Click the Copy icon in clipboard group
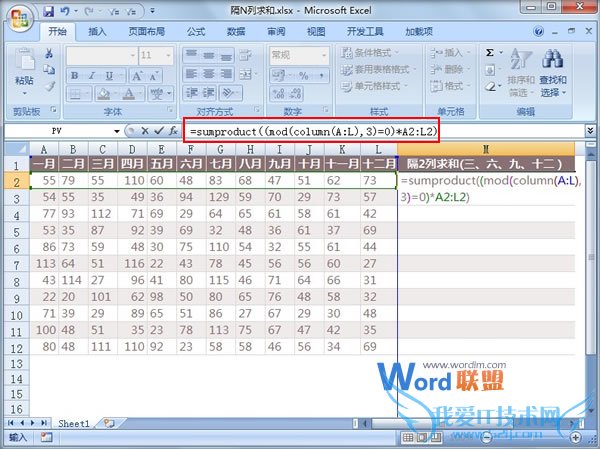Screen dimensions: 600x449 click(x=49, y=70)
